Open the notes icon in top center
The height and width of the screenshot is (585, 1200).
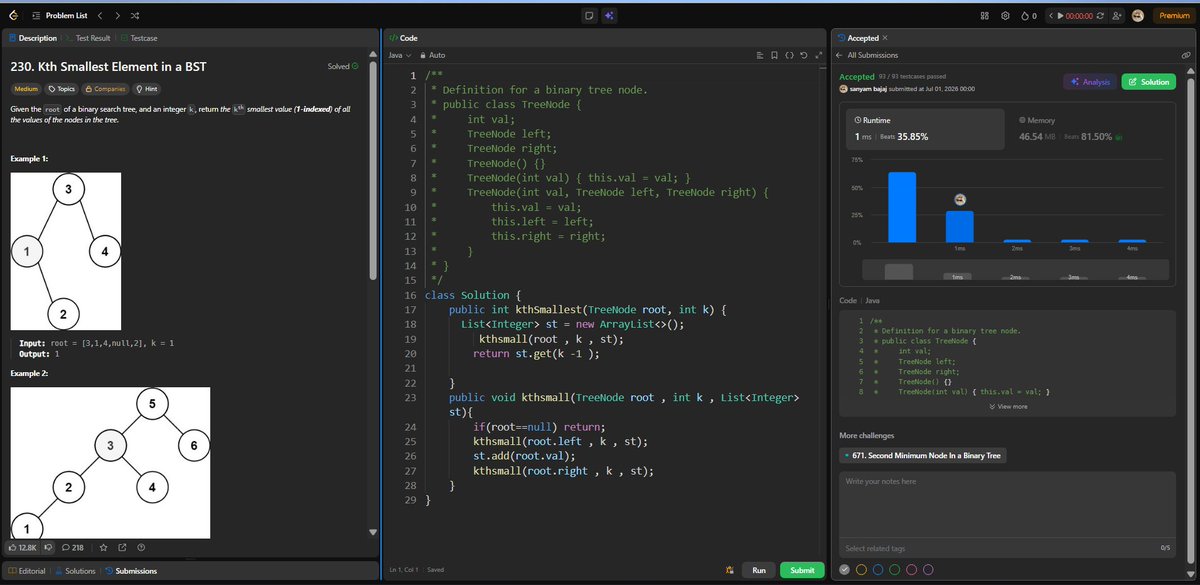[x=590, y=16]
